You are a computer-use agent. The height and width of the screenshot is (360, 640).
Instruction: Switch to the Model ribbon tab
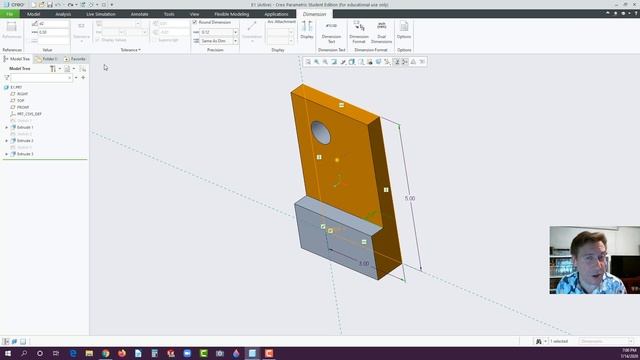[33, 14]
